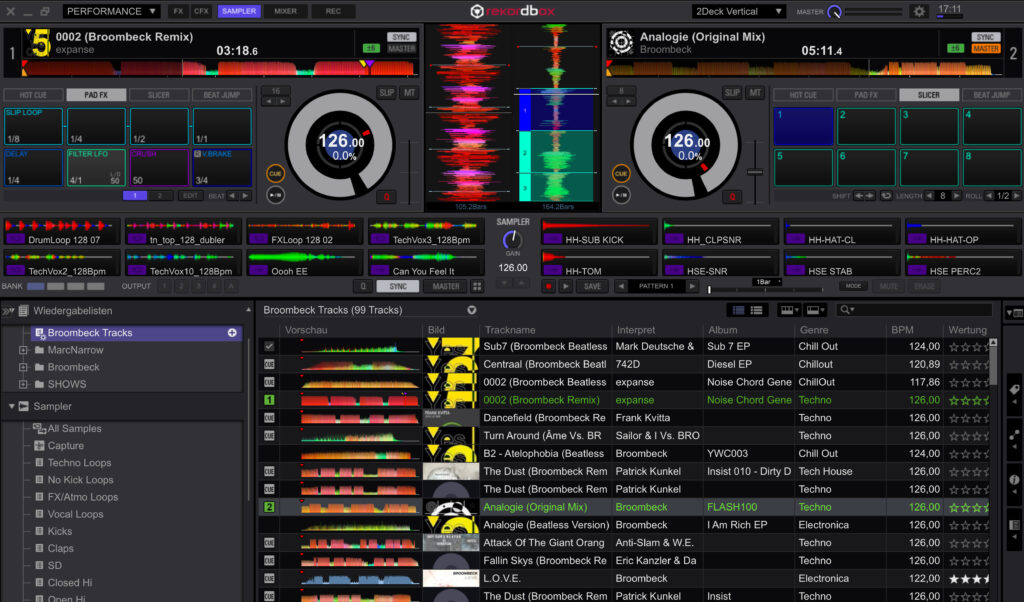1024x602 pixels.
Task: Click the REC button in top bar
Action: pos(333,11)
